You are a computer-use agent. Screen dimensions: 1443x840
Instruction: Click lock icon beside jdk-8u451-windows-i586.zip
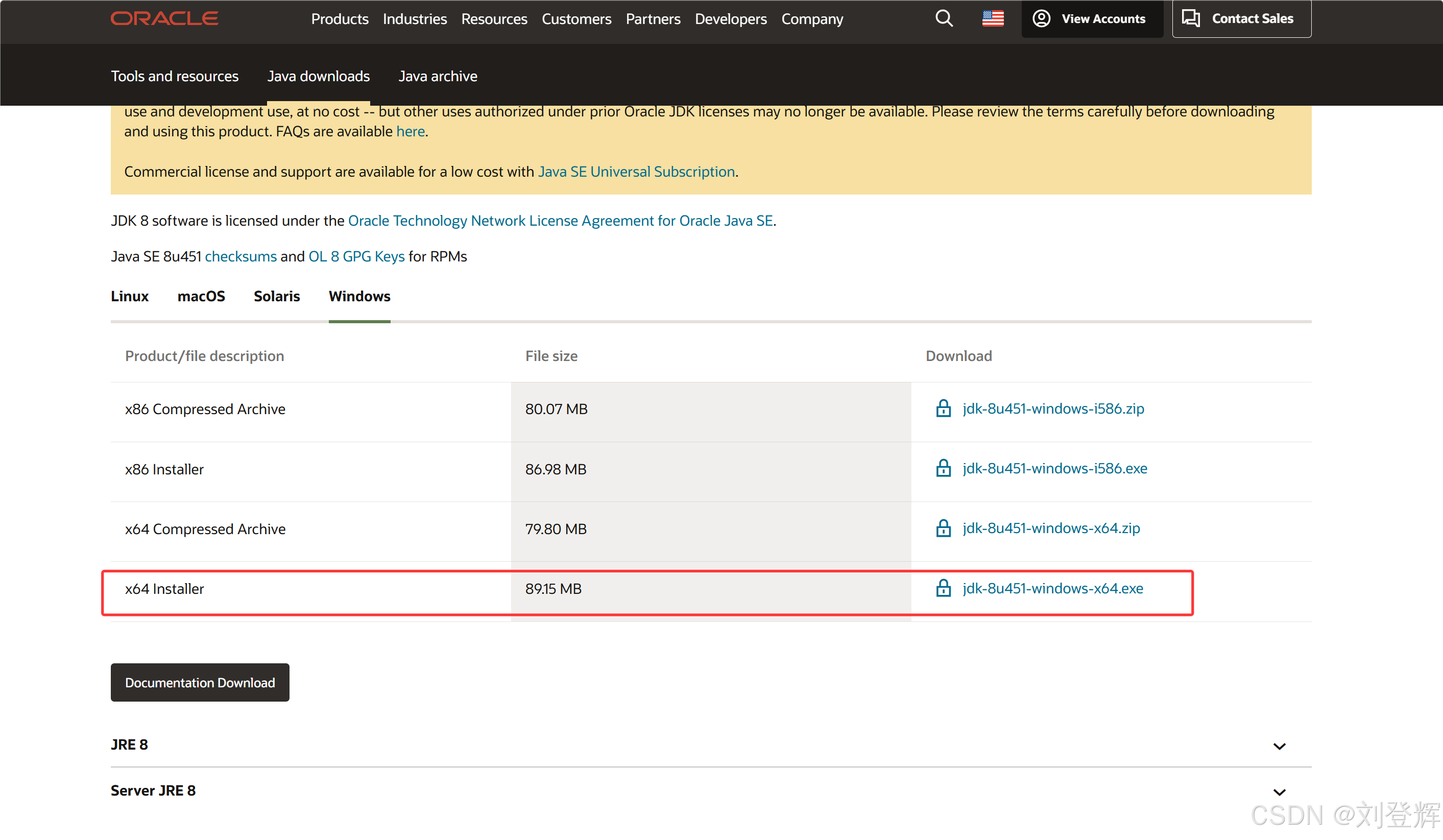tap(943, 409)
